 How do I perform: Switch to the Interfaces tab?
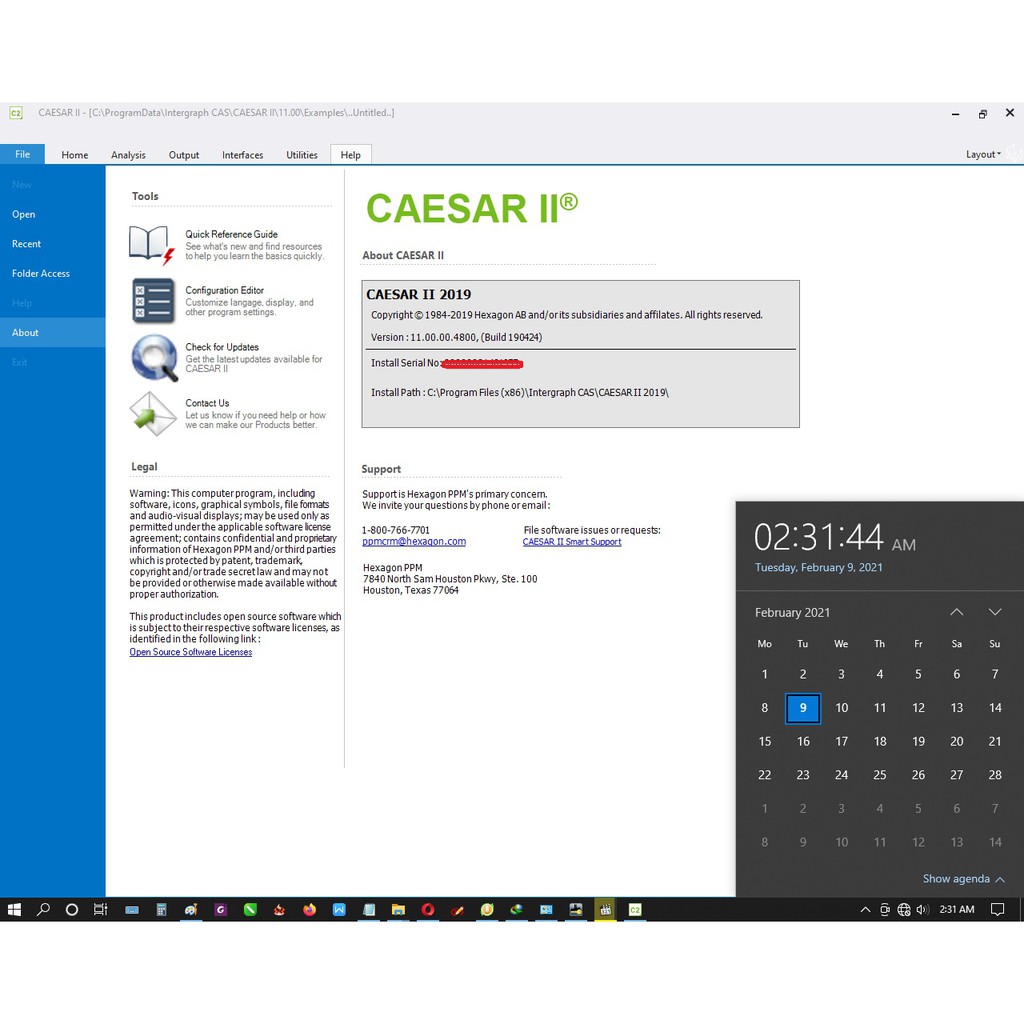pos(242,155)
